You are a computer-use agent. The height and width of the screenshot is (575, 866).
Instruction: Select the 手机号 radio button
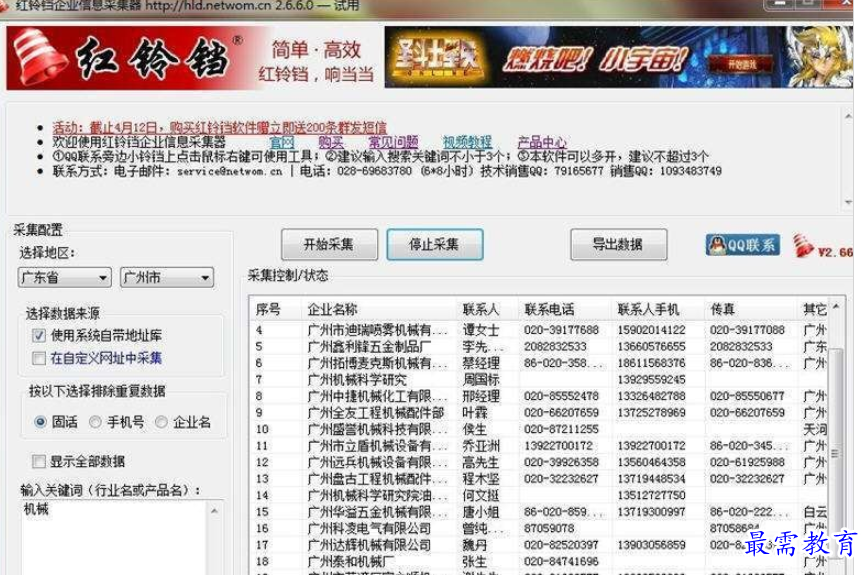click(x=95, y=422)
